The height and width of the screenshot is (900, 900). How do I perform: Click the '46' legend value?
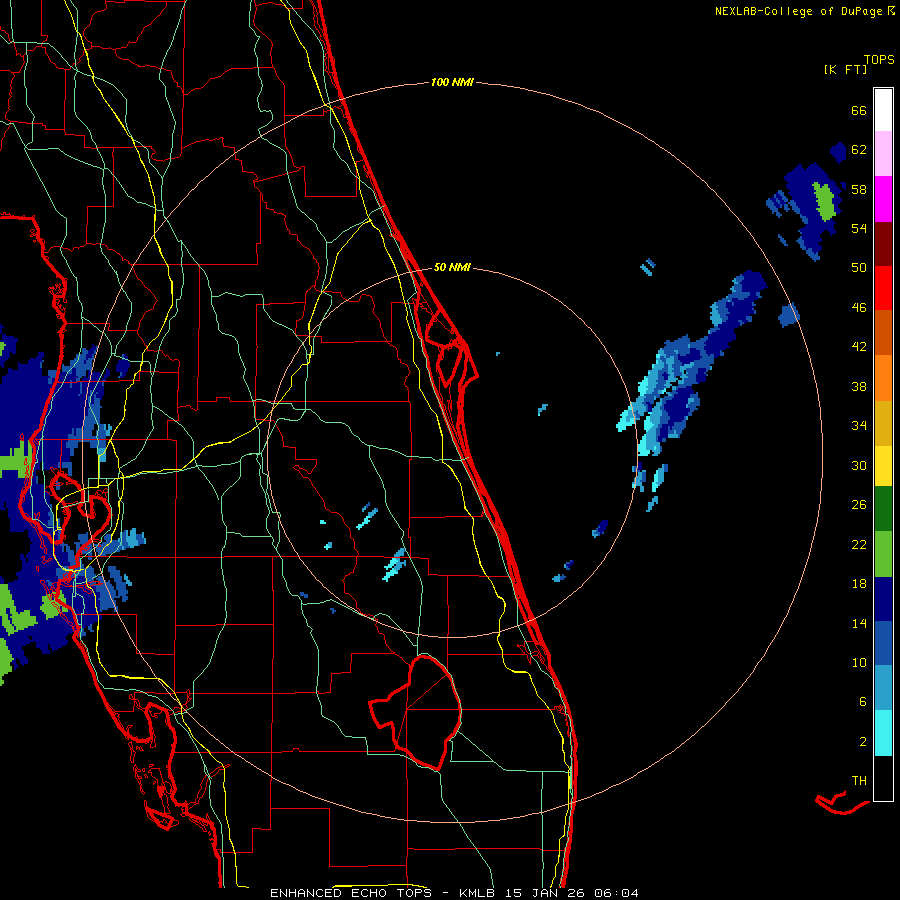tap(859, 308)
